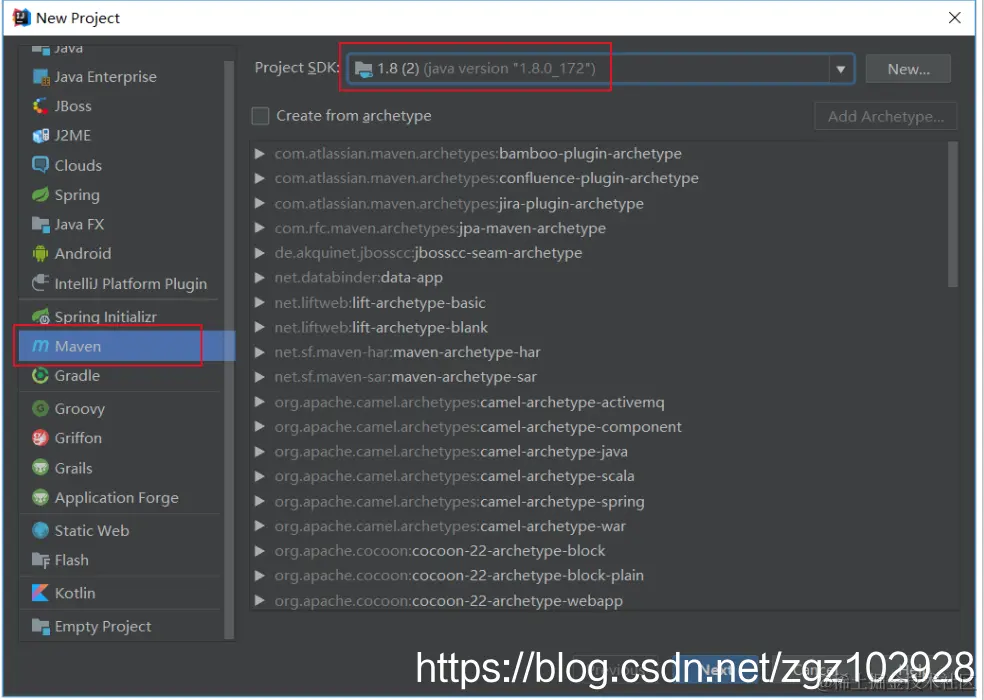This screenshot has width=984, height=700.
Task: Select Spring Initializr project type label
Action: pyautogui.click(x=105, y=317)
